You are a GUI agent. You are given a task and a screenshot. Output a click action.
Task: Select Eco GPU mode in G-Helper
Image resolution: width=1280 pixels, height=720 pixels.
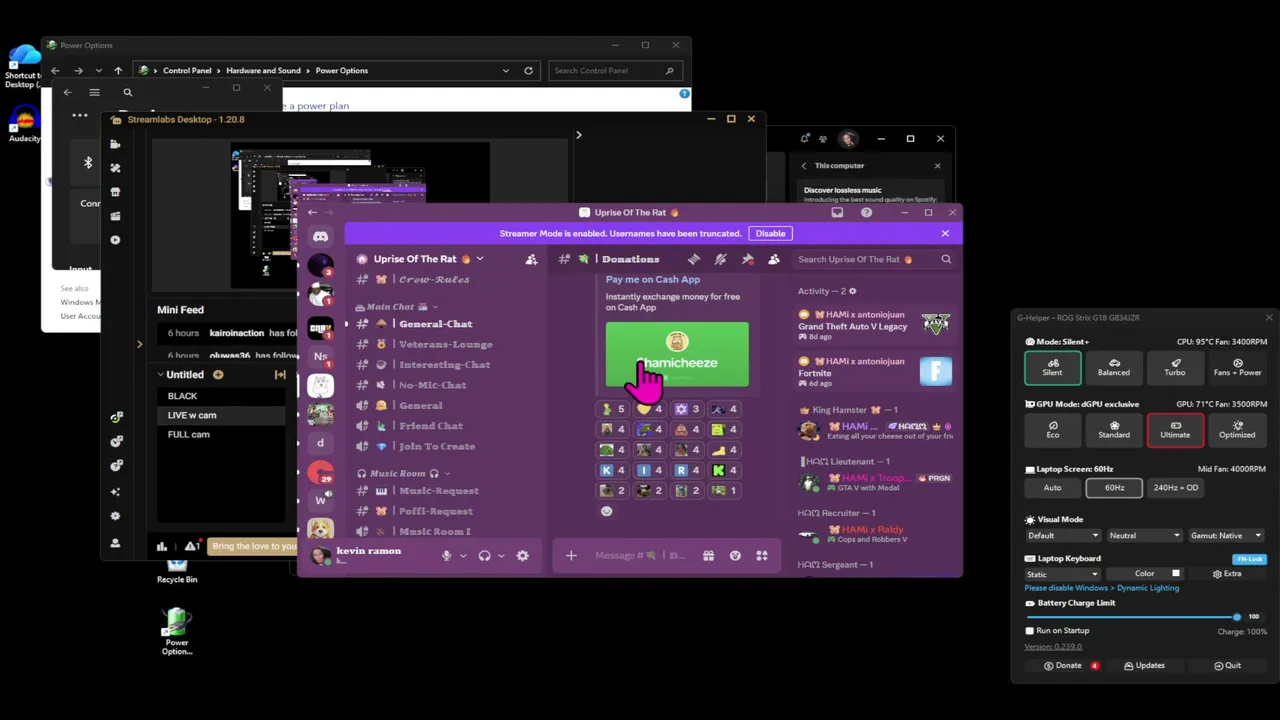click(x=1052, y=429)
